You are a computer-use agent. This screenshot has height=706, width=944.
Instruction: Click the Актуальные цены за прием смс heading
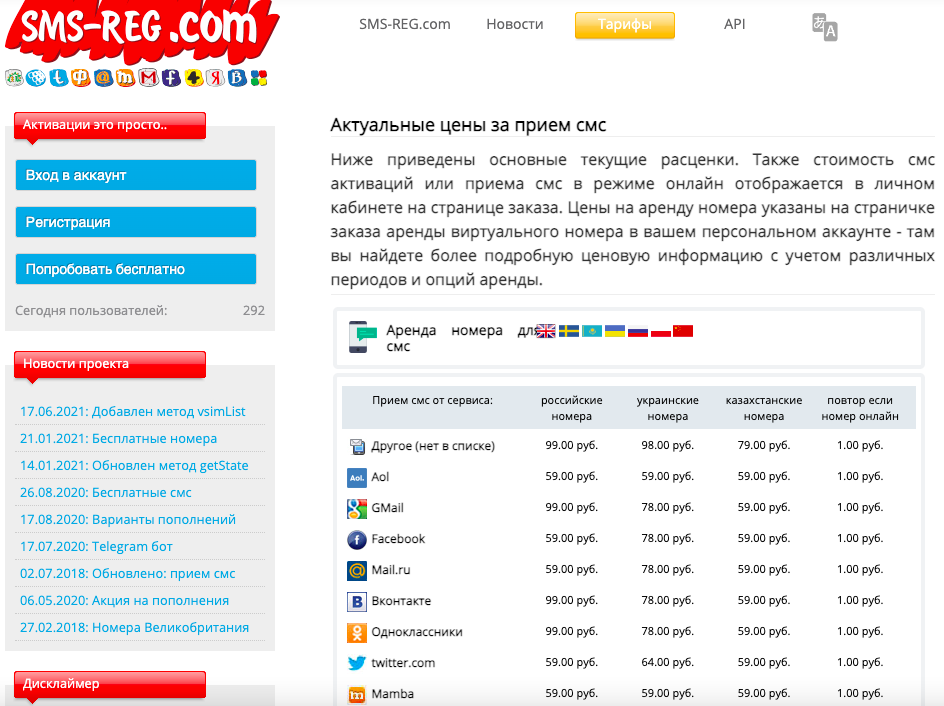[x=468, y=125]
